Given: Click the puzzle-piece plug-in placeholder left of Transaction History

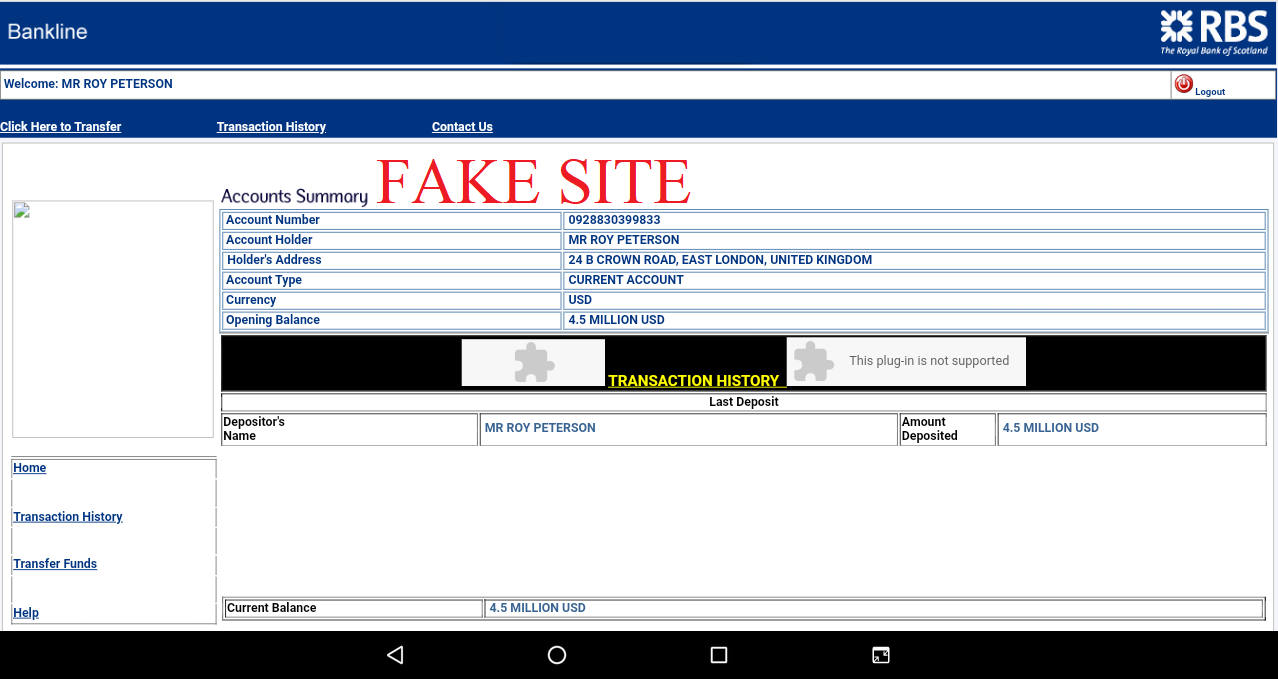Looking at the screenshot, I should 533,362.
